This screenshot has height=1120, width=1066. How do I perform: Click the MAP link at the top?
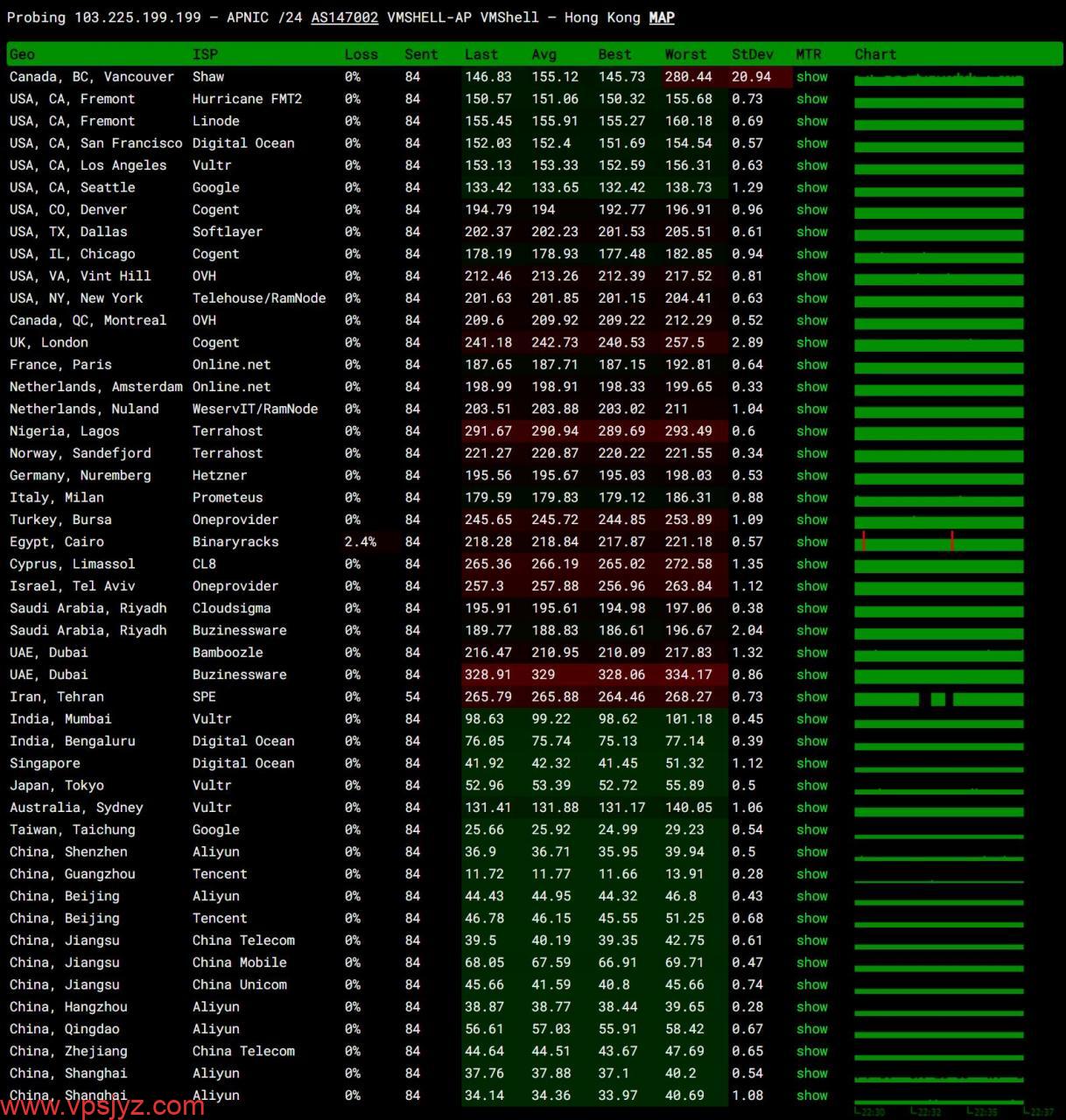point(662,17)
